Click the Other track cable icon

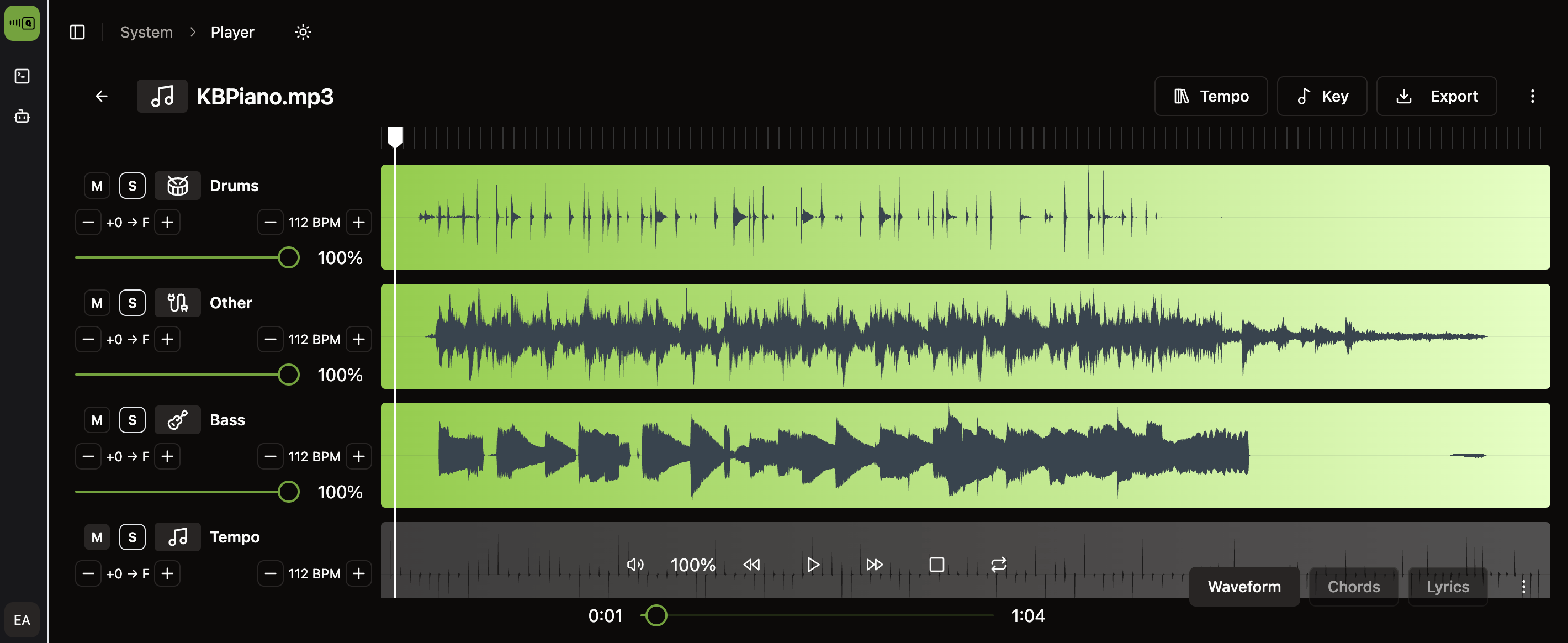177,303
